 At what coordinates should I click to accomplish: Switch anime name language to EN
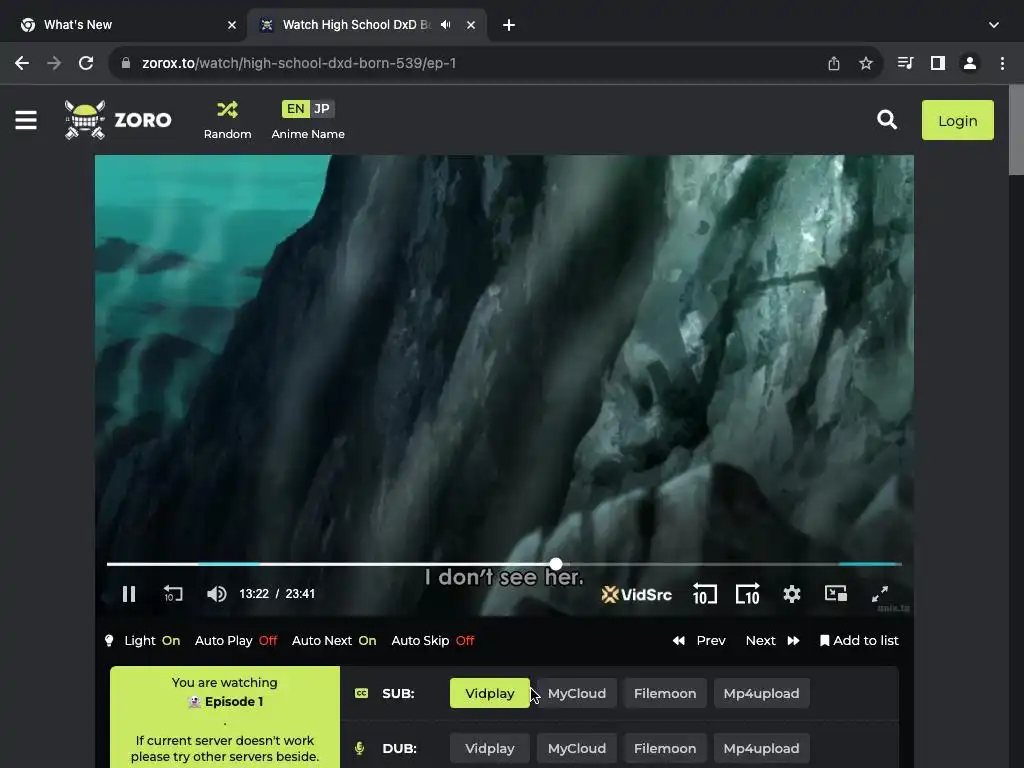click(x=295, y=109)
